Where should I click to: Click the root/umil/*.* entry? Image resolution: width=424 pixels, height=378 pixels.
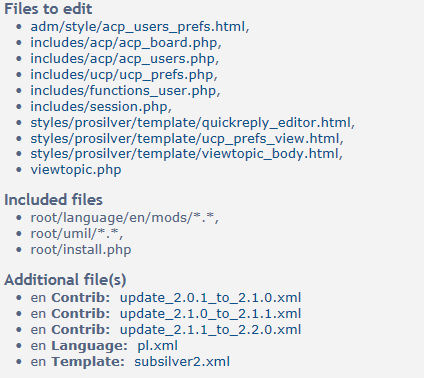coord(75,234)
